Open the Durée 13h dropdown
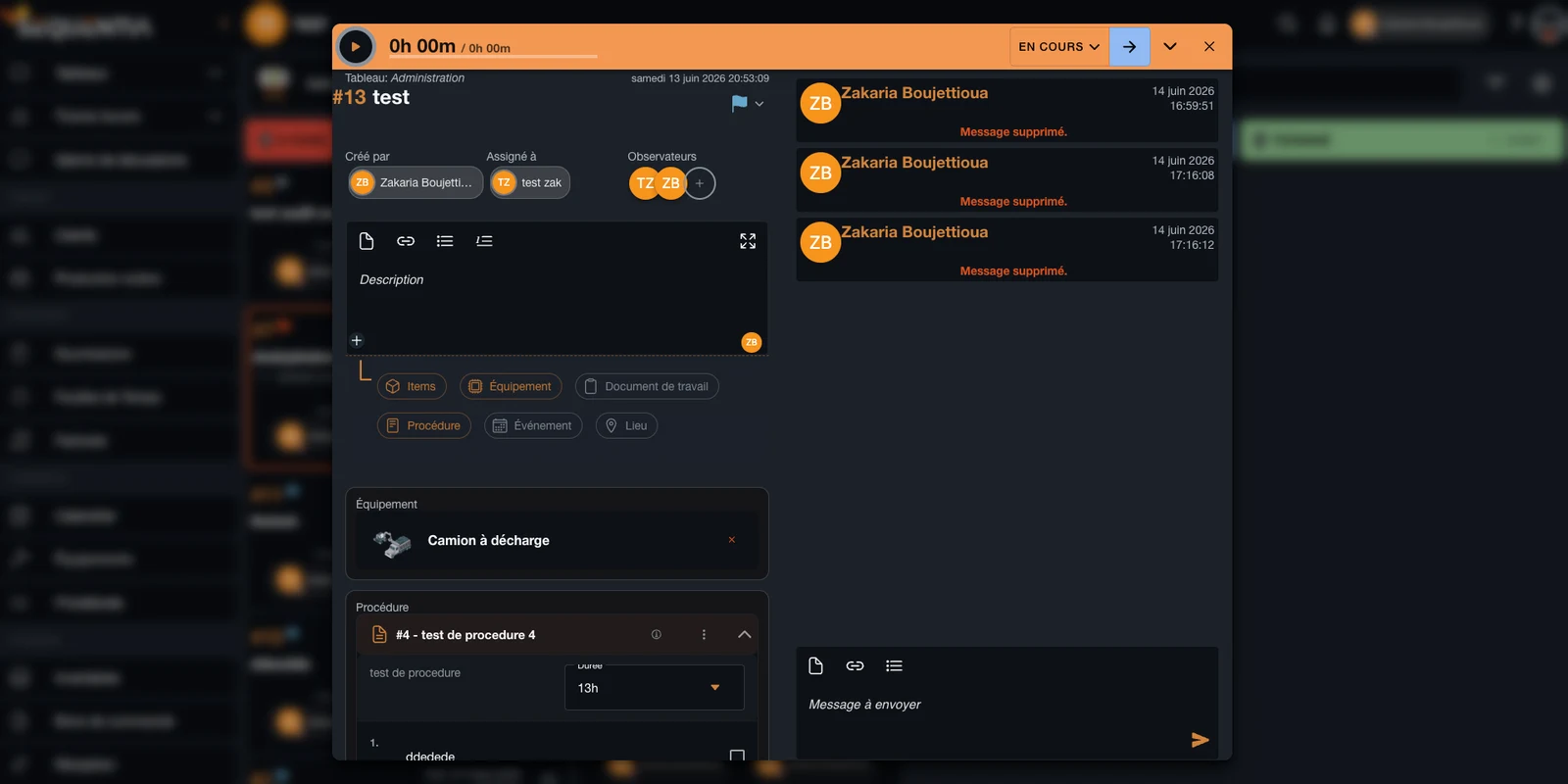This screenshot has height=784, width=1568. 655,688
